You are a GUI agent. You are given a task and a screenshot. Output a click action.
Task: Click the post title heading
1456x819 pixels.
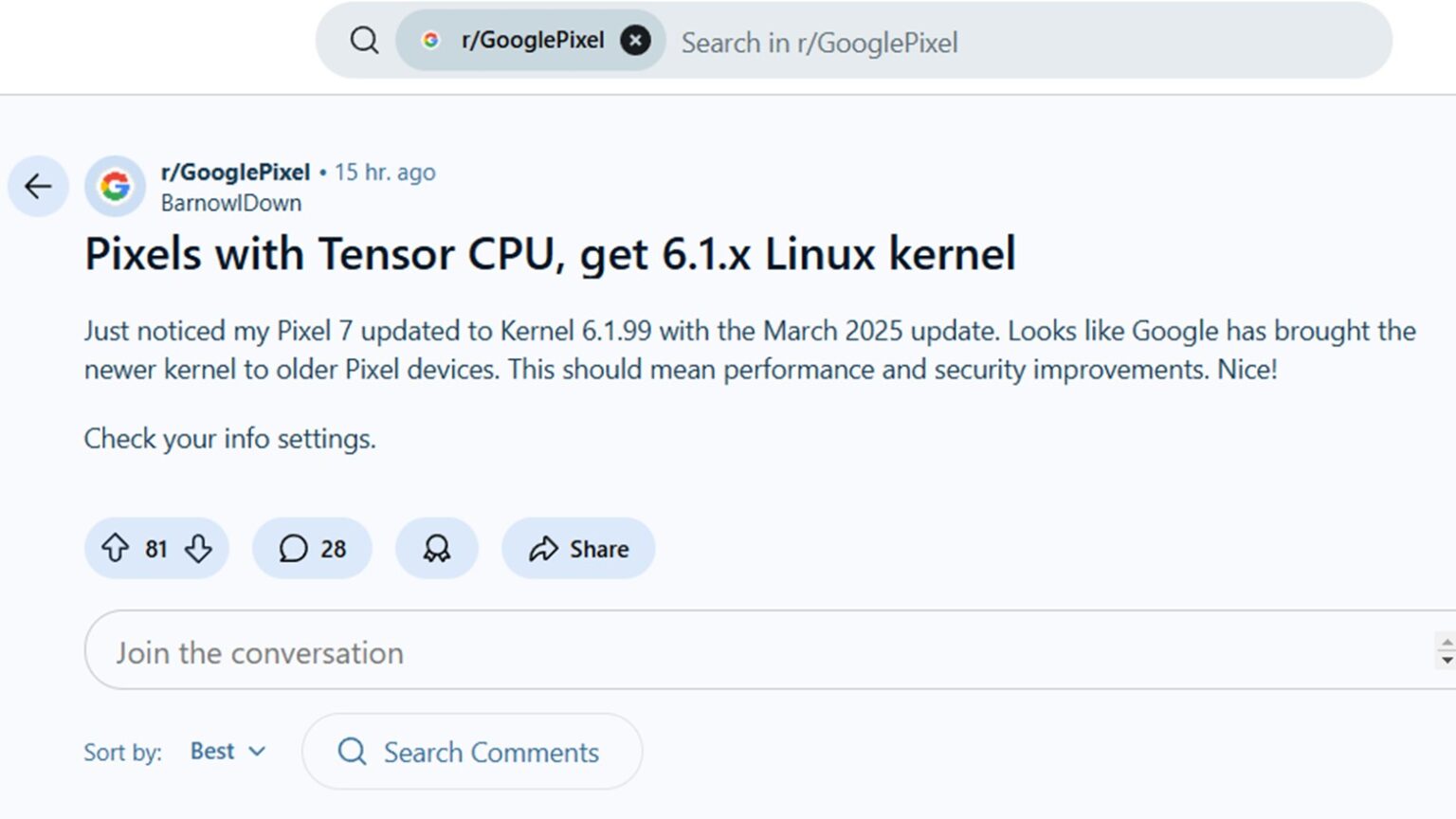550,253
